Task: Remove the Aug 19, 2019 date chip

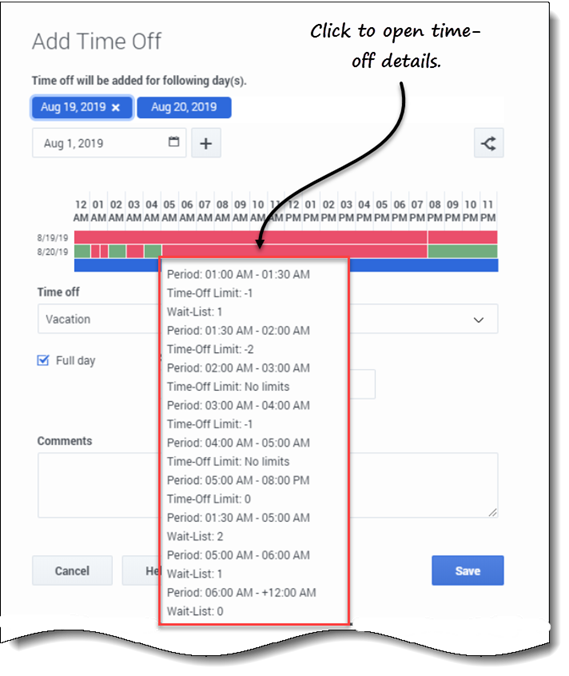Action: pyautogui.click(x=116, y=108)
